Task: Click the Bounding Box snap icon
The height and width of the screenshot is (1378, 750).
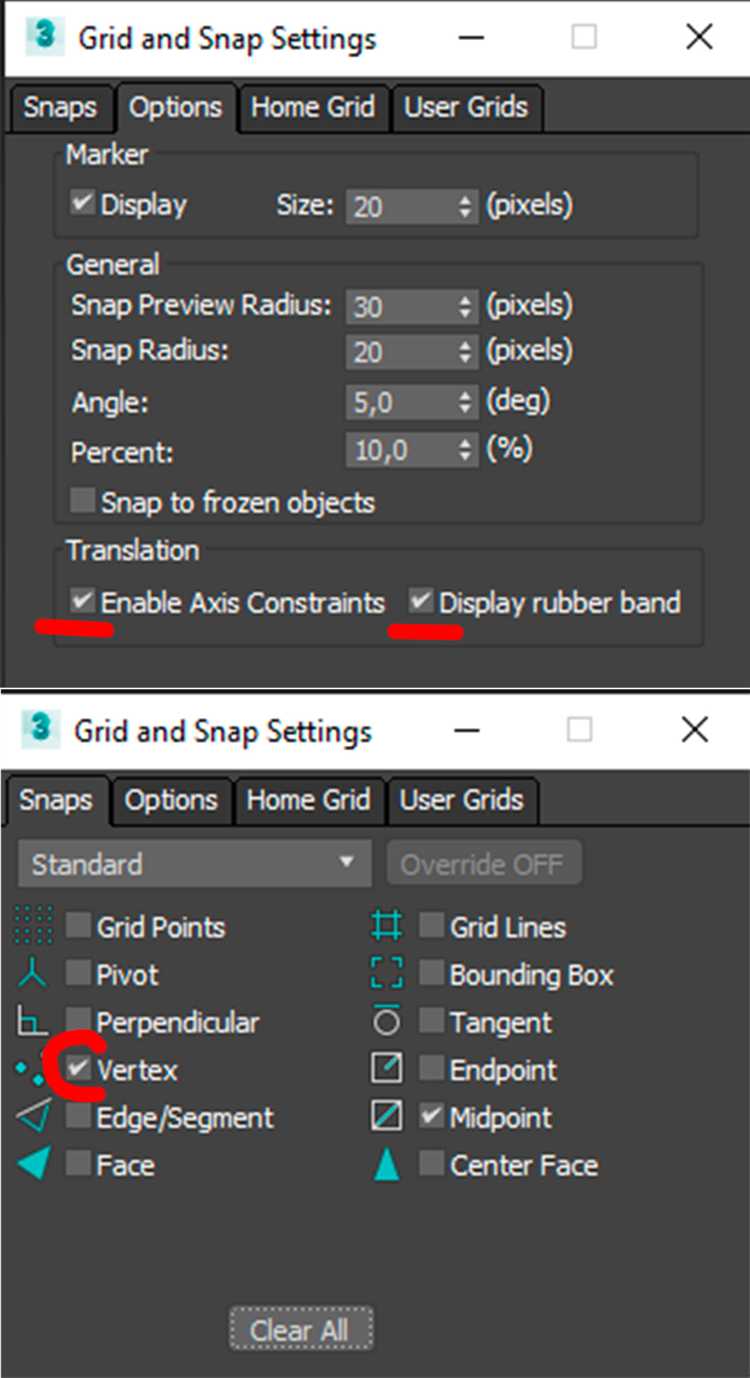Action: click(x=387, y=974)
